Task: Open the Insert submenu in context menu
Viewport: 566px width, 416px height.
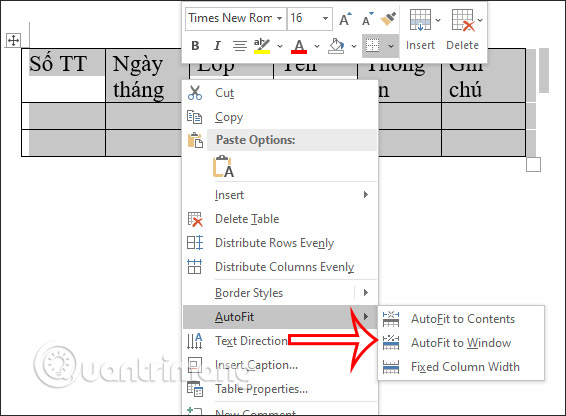Action: coord(280,195)
